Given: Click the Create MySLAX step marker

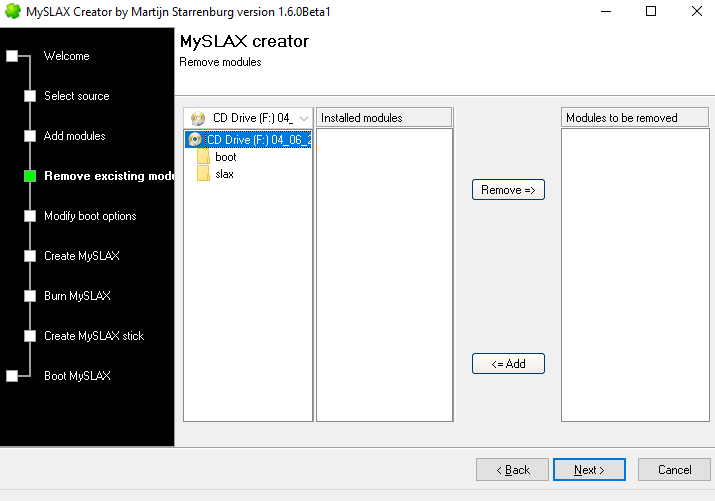Looking at the screenshot, I should coord(30,256).
